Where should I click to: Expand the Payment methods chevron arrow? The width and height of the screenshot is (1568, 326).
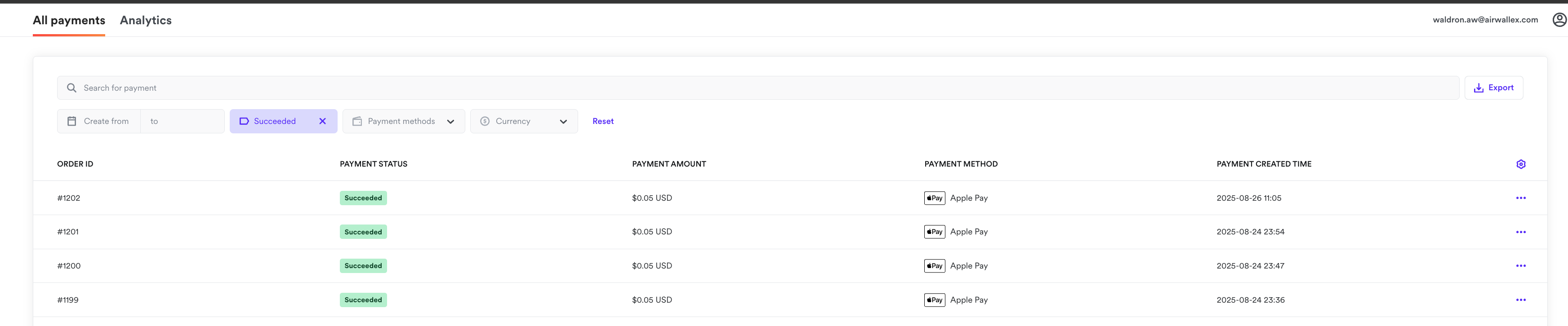pyautogui.click(x=451, y=121)
